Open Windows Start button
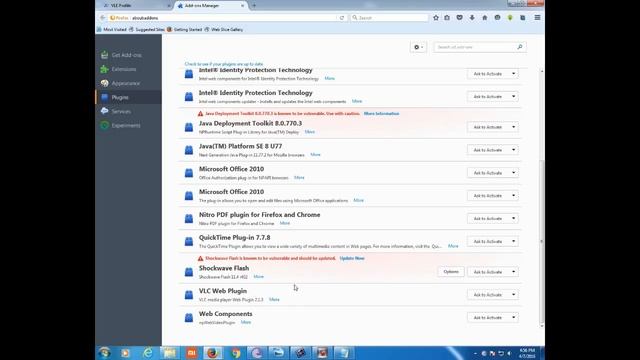Image resolution: width=640 pixels, height=360 pixels. [x=104, y=353]
